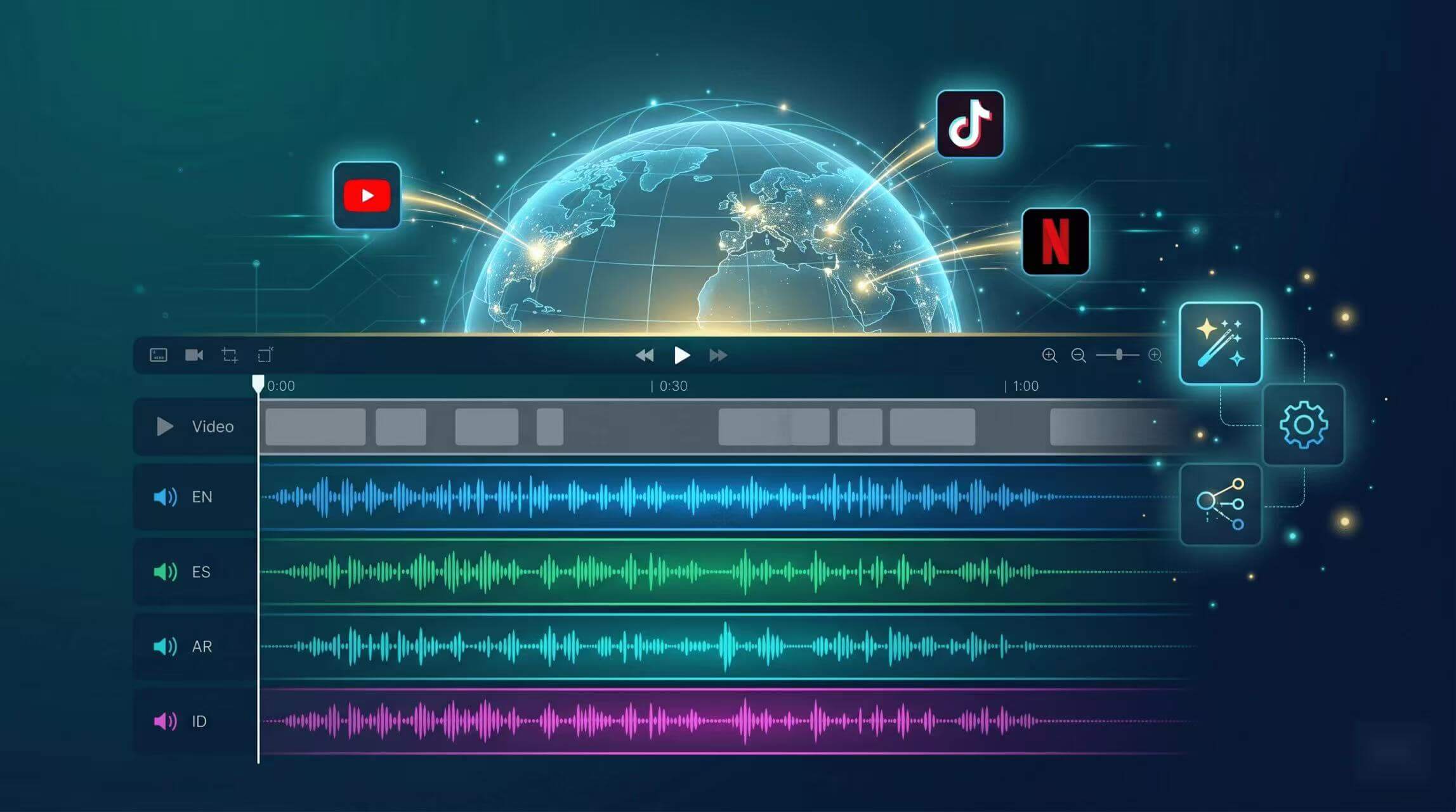Screen dimensions: 1456x812
Task: Click the TikTok logo icon
Action: [970, 124]
